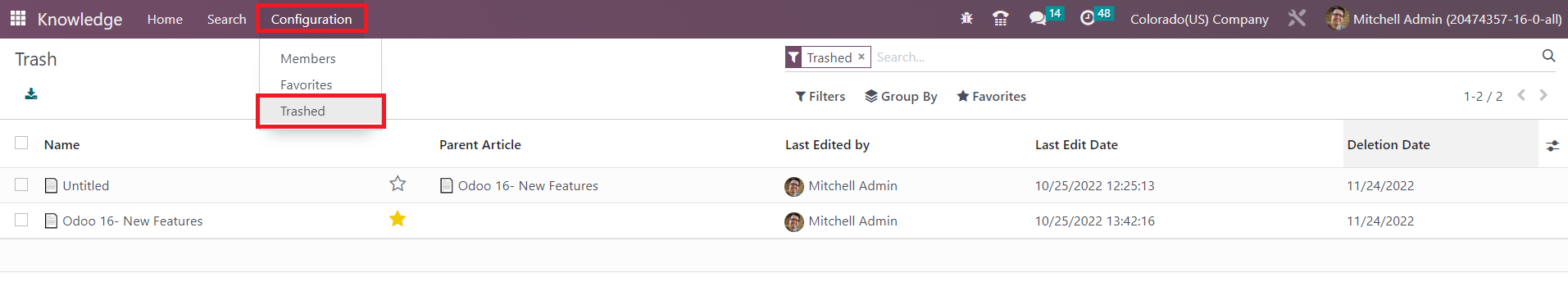This screenshot has width=1568, height=305.
Task: Unfavorite Odoo 16- New Features star
Action: pyautogui.click(x=398, y=219)
